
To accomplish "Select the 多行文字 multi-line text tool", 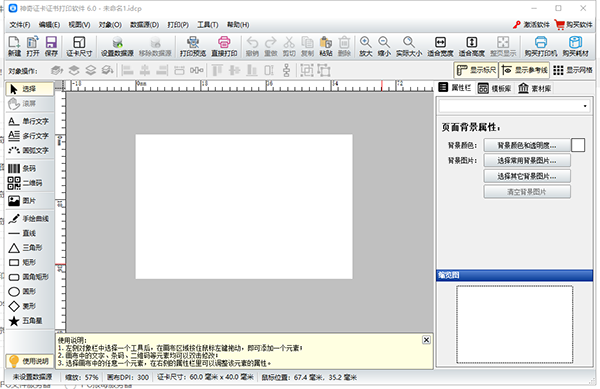I will (x=30, y=136).
